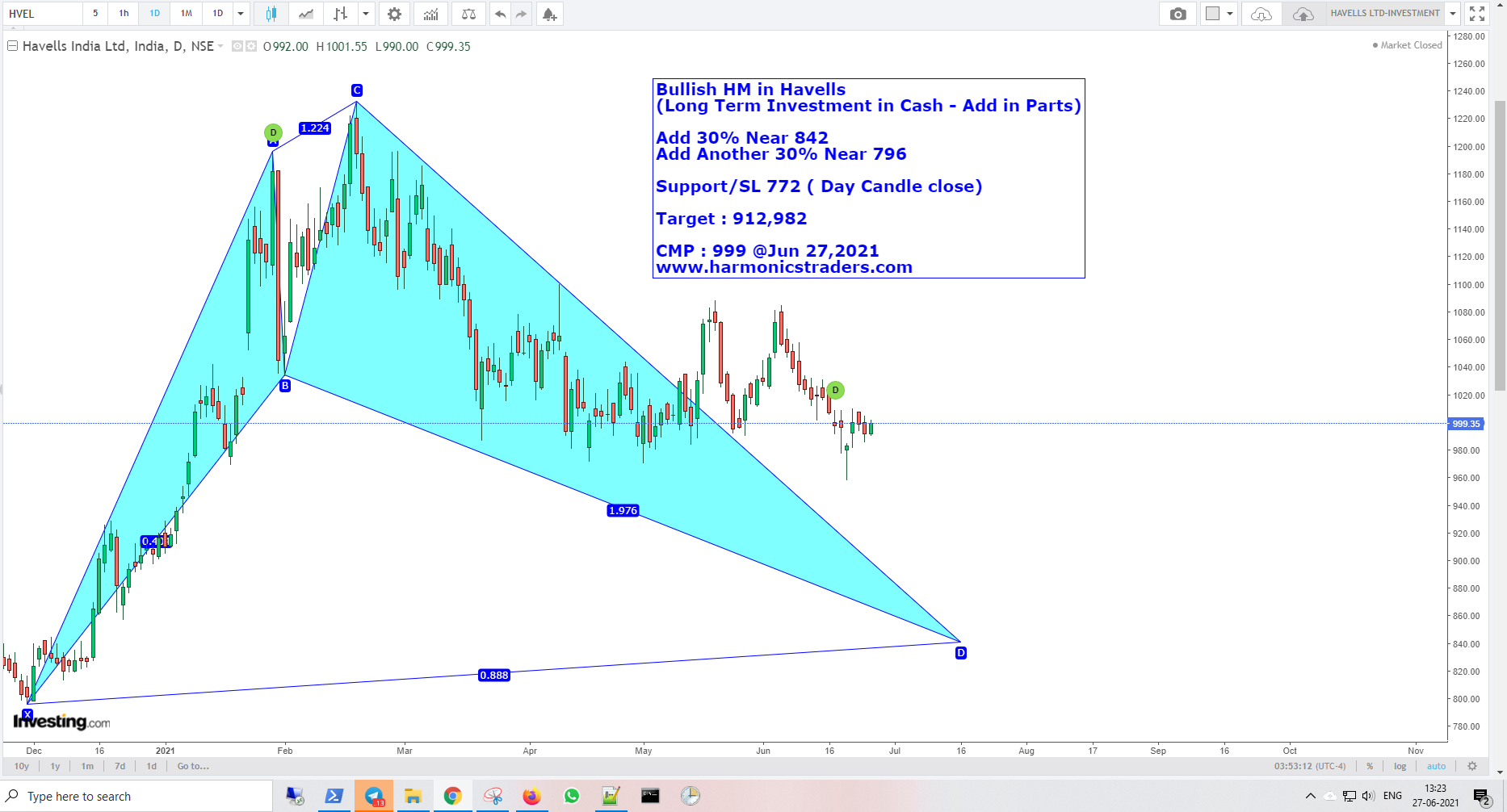Set time range to 1d

pyautogui.click(x=152, y=766)
